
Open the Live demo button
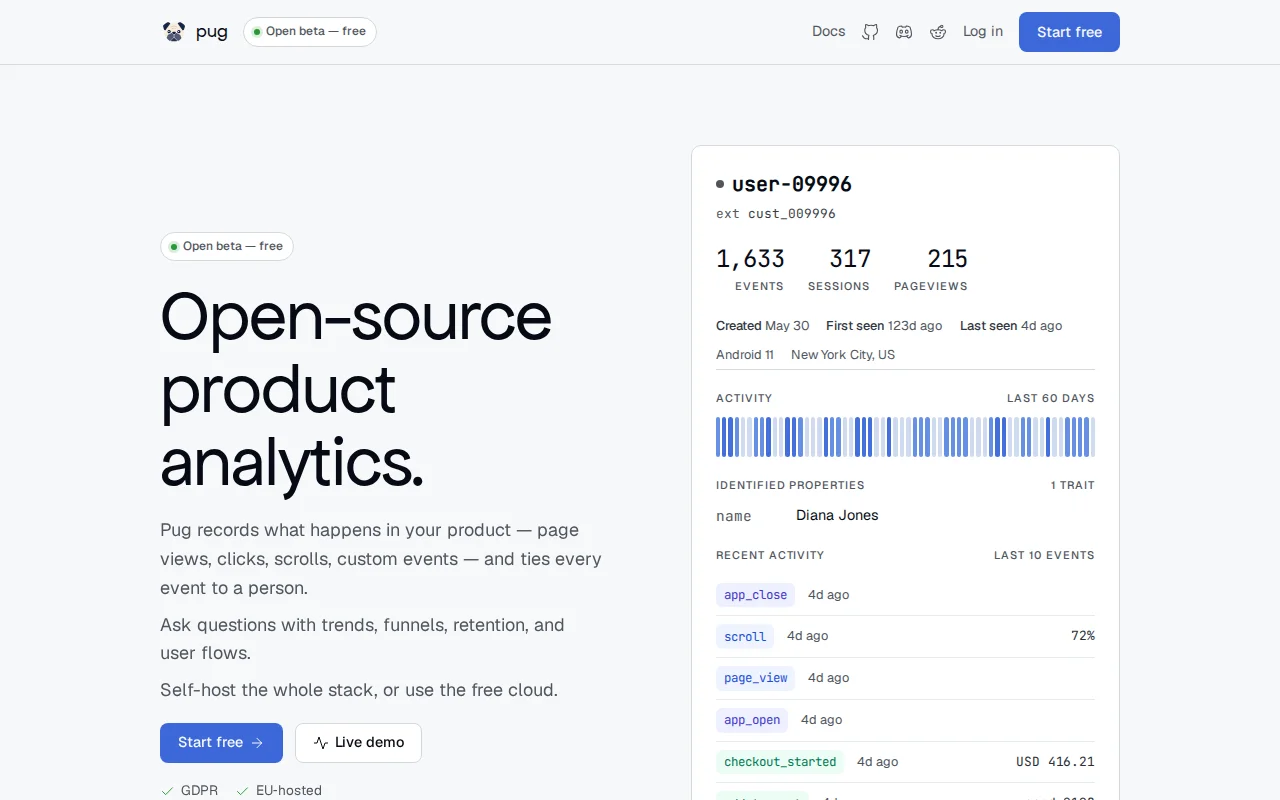(x=358, y=743)
